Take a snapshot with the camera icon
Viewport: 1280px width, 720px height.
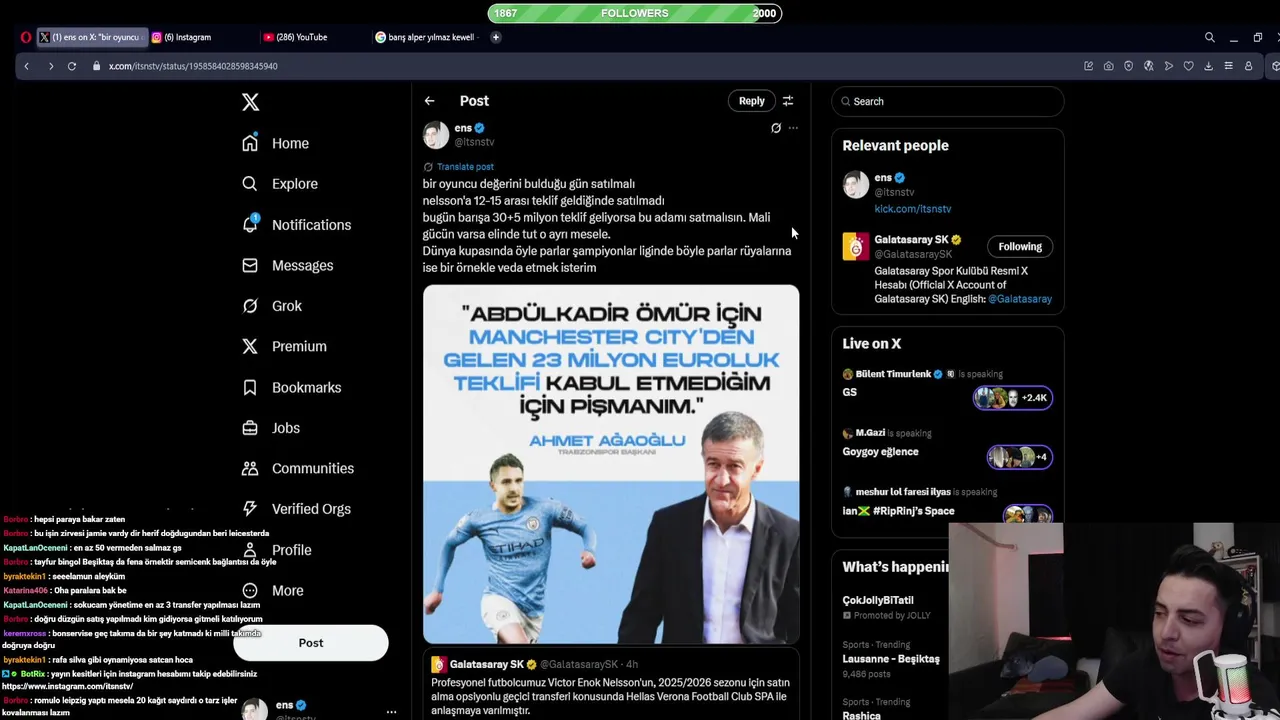(x=1108, y=66)
